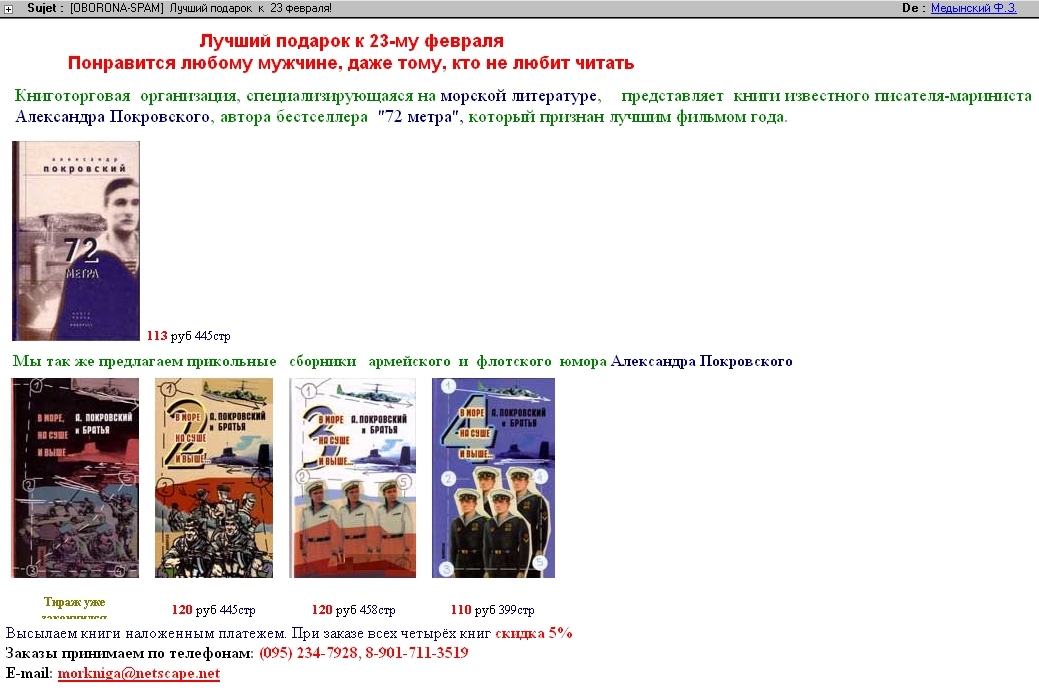1039x691 pixels.
Task: Open sender link Медынский Ф.З.
Action: click(x=973, y=8)
